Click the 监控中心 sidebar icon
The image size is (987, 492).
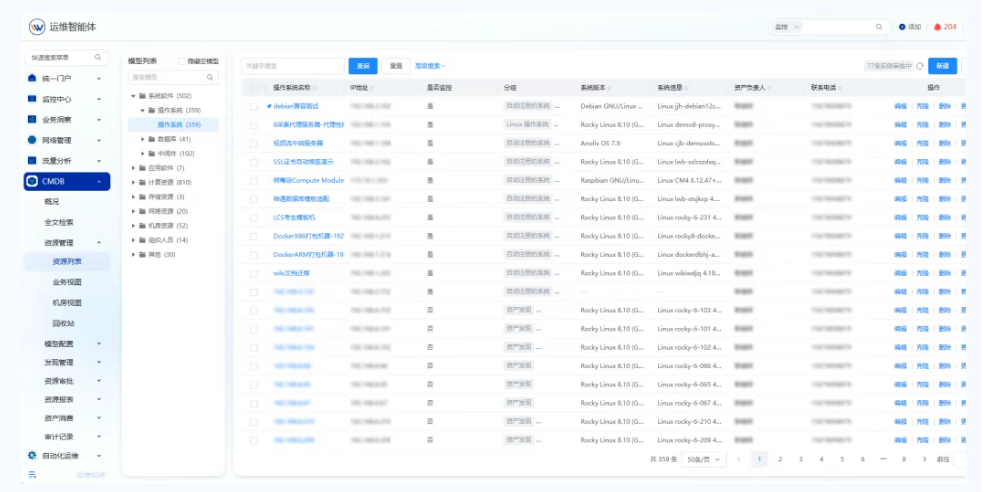coord(32,99)
